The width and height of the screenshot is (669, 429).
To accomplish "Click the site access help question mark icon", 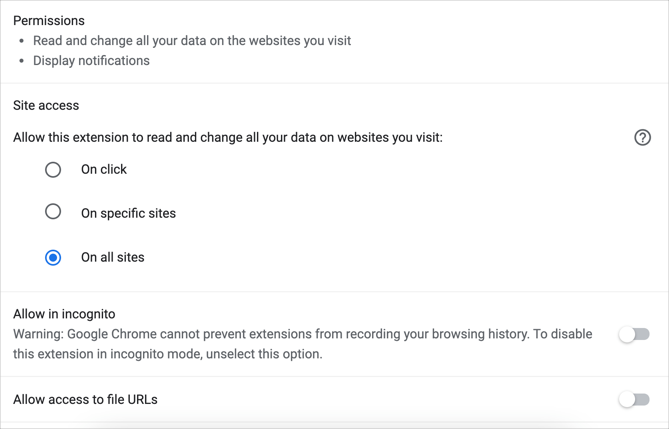I will tap(643, 138).
